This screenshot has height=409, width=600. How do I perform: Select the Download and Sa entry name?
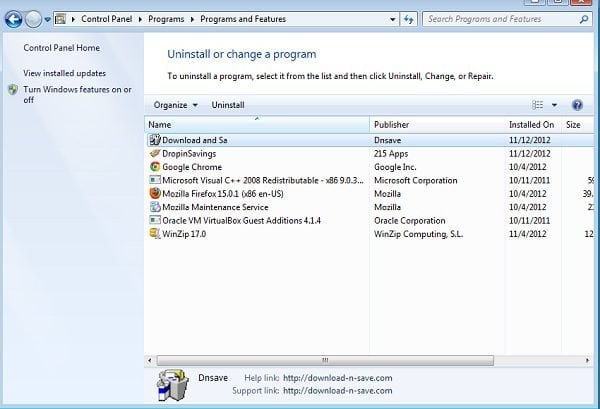click(x=195, y=140)
